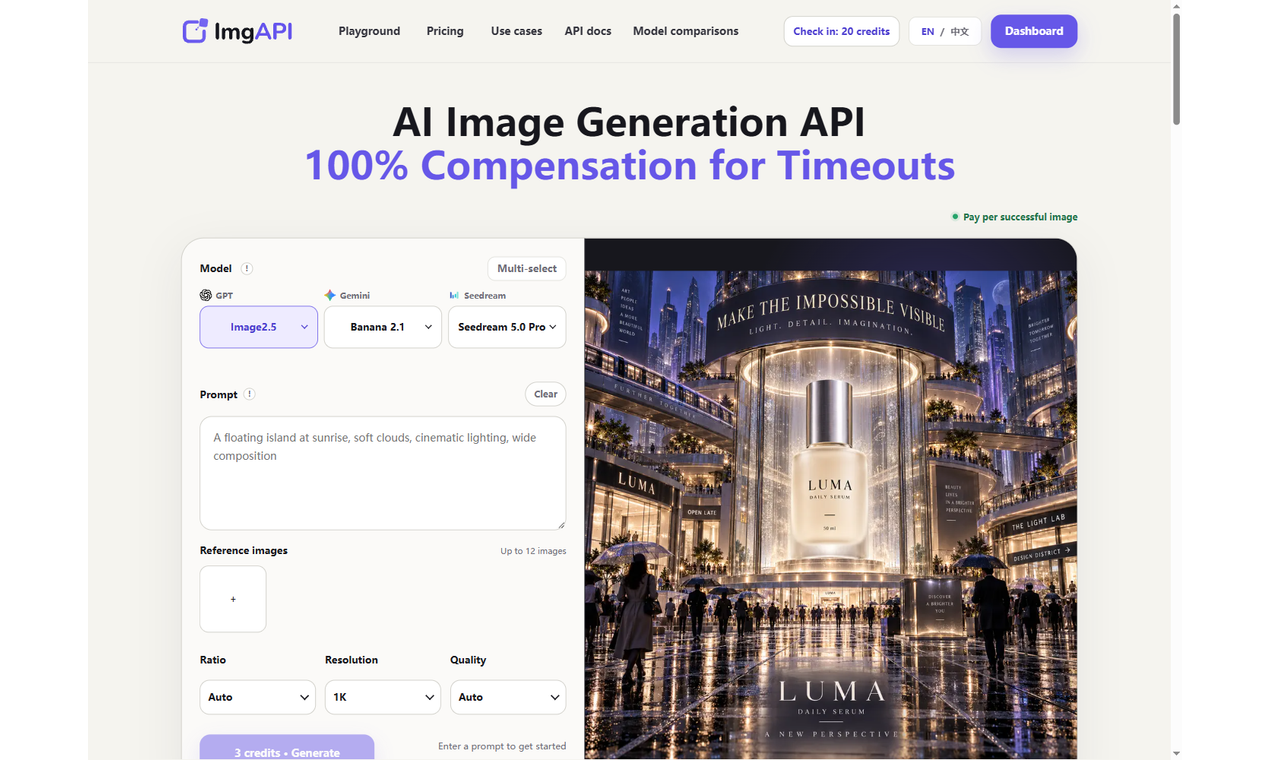The height and width of the screenshot is (760, 1270).
Task: Clear the prompt with the Clear button
Action: pos(546,394)
